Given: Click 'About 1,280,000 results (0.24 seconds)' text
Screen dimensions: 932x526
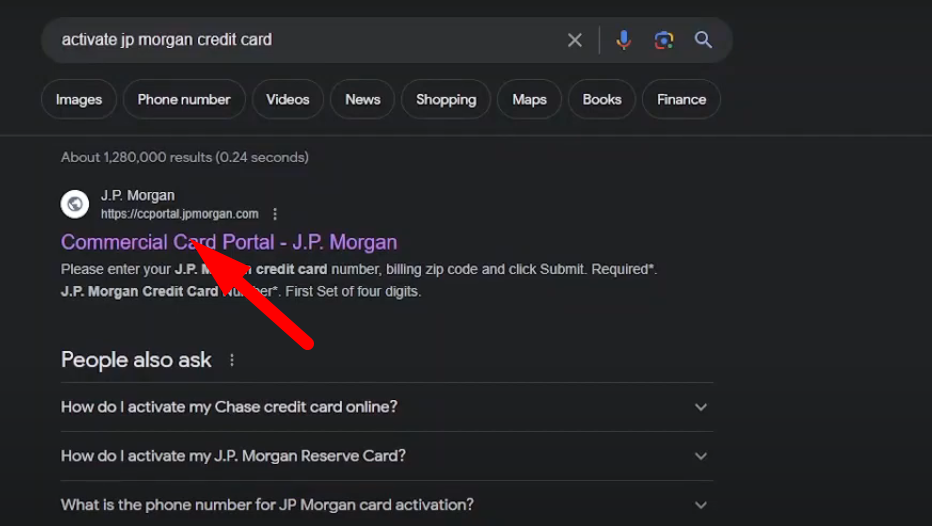Looking at the screenshot, I should click(x=185, y=158).
